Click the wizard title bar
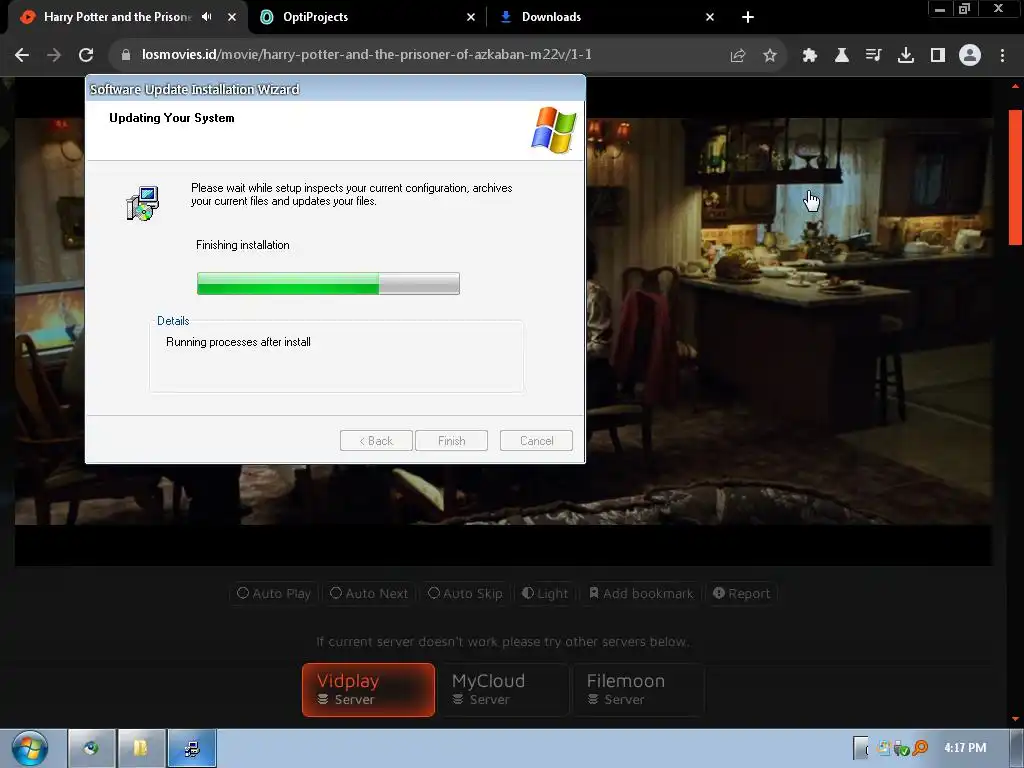 (x=335, y=89)
